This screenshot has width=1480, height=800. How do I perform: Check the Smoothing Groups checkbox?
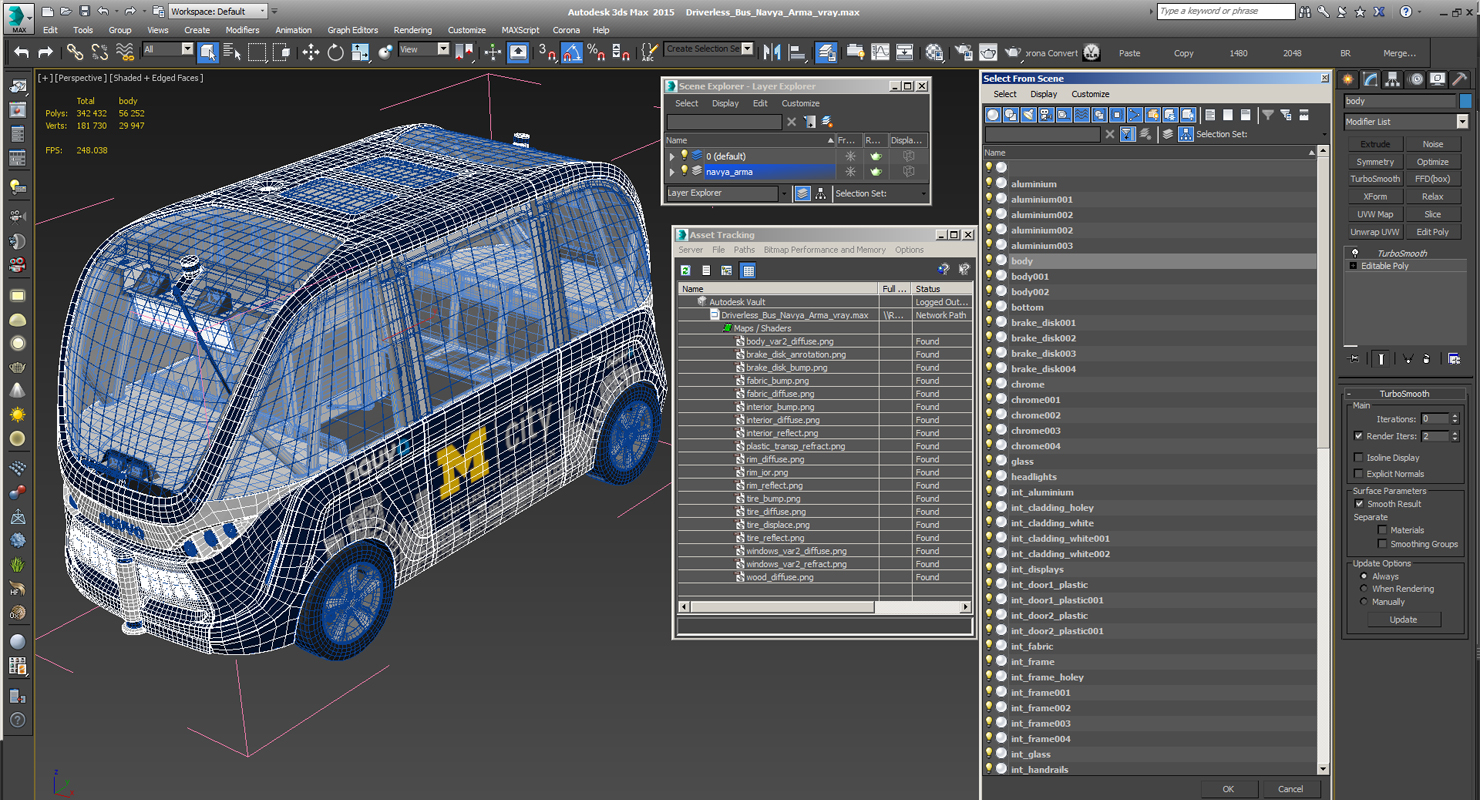1382,544
